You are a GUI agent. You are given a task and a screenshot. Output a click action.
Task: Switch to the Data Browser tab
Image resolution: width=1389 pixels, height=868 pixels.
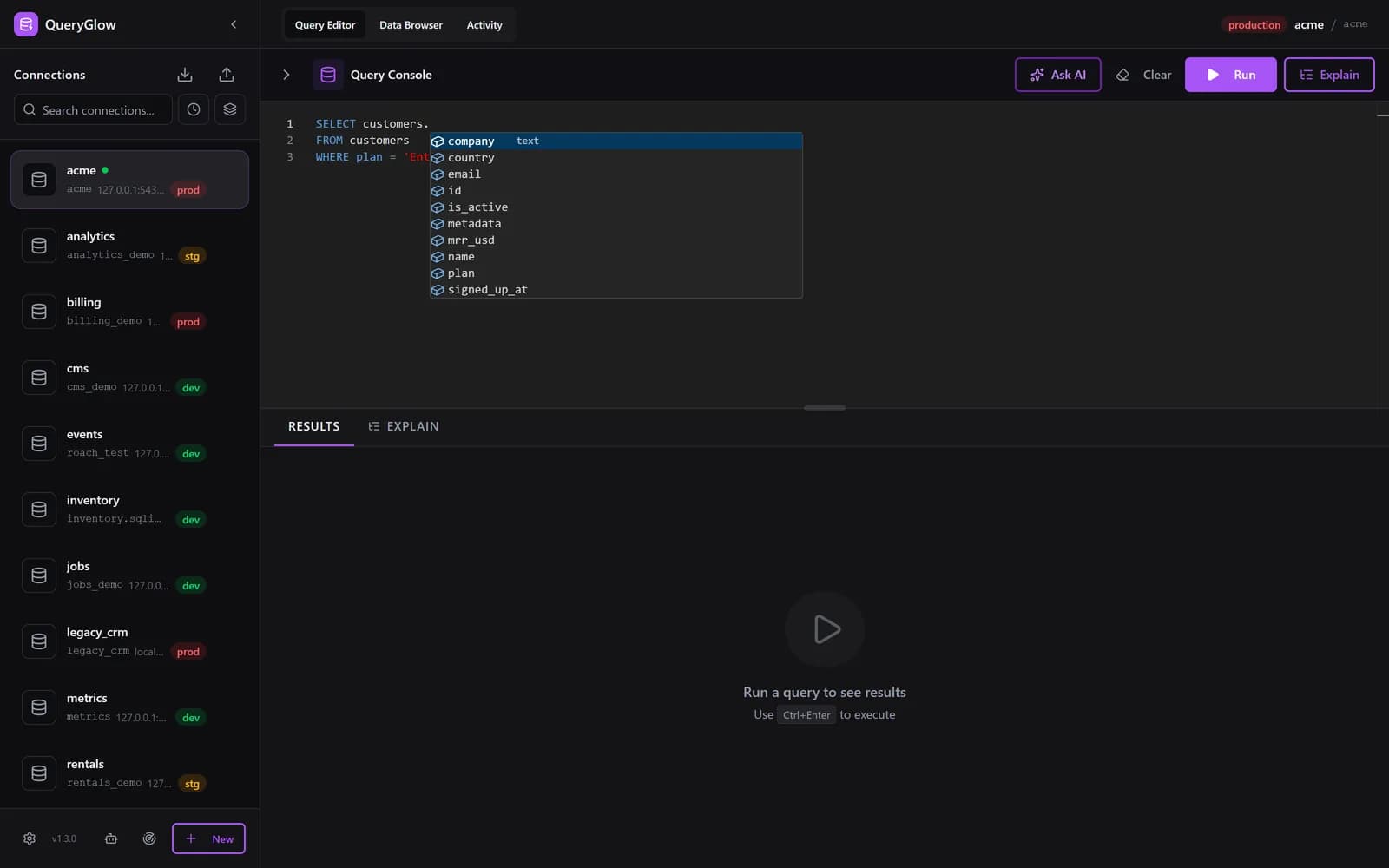411,25
